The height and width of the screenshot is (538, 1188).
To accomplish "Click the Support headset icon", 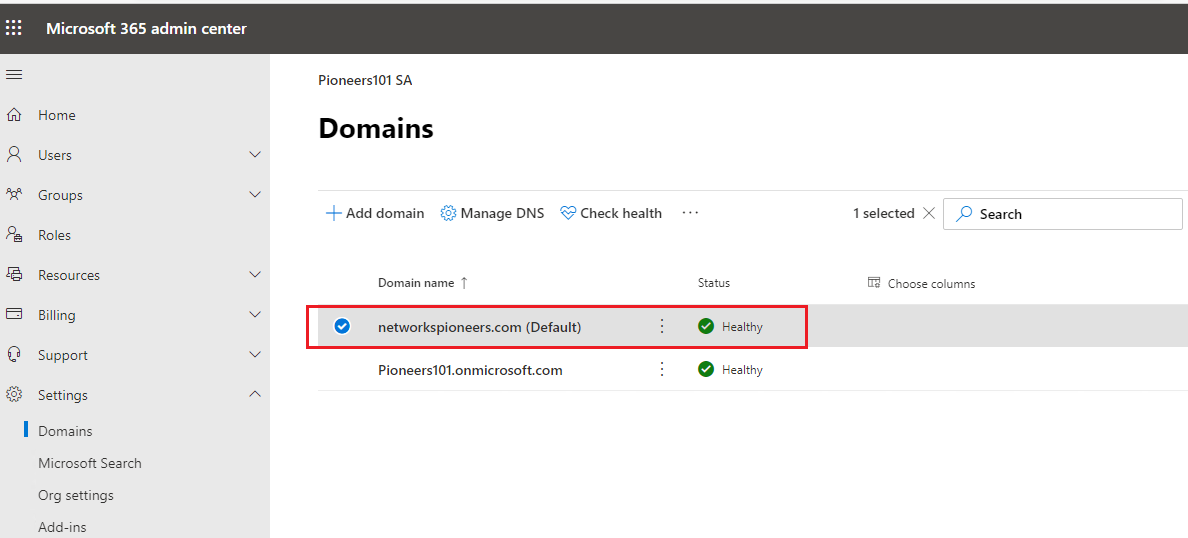I will point(14,355).
